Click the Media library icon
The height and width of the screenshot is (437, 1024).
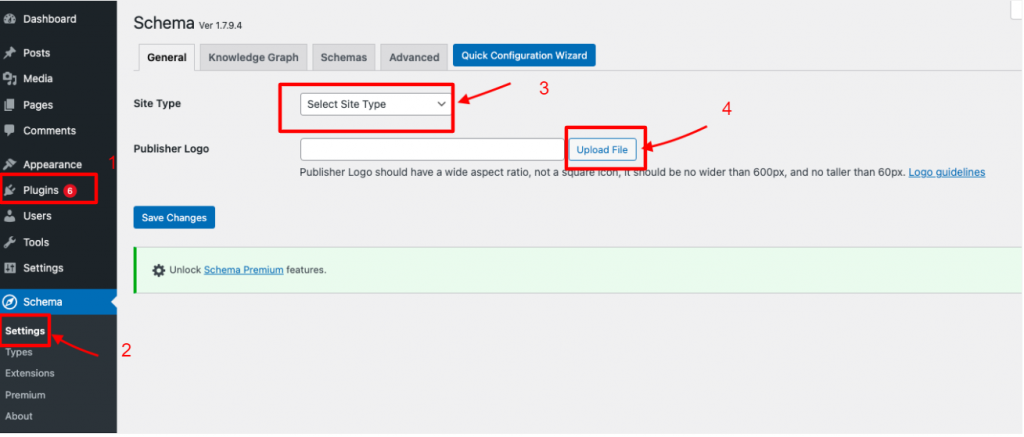coord(9,79)
